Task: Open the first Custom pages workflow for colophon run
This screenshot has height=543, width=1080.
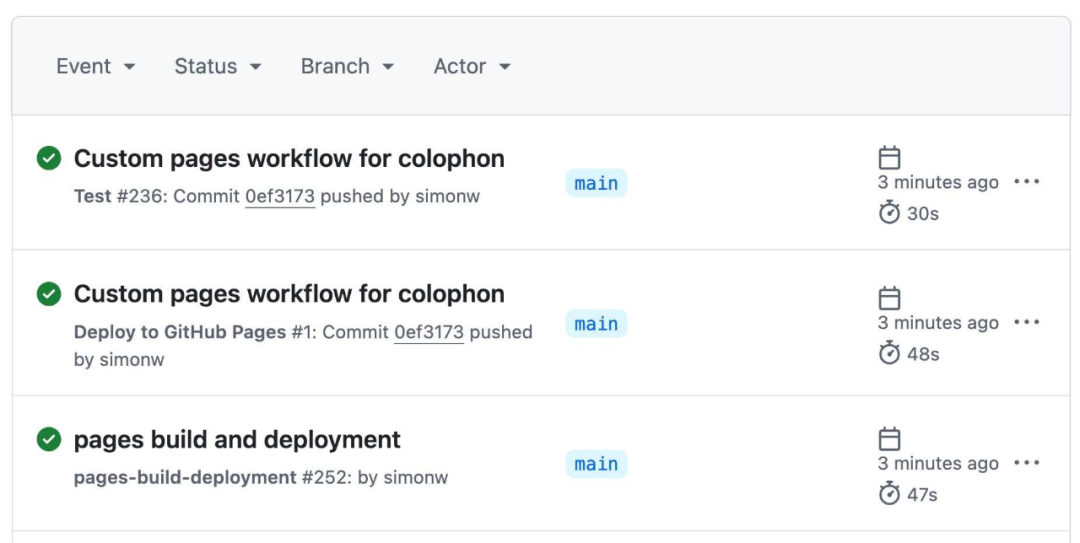Action: (x=289, y=158)
